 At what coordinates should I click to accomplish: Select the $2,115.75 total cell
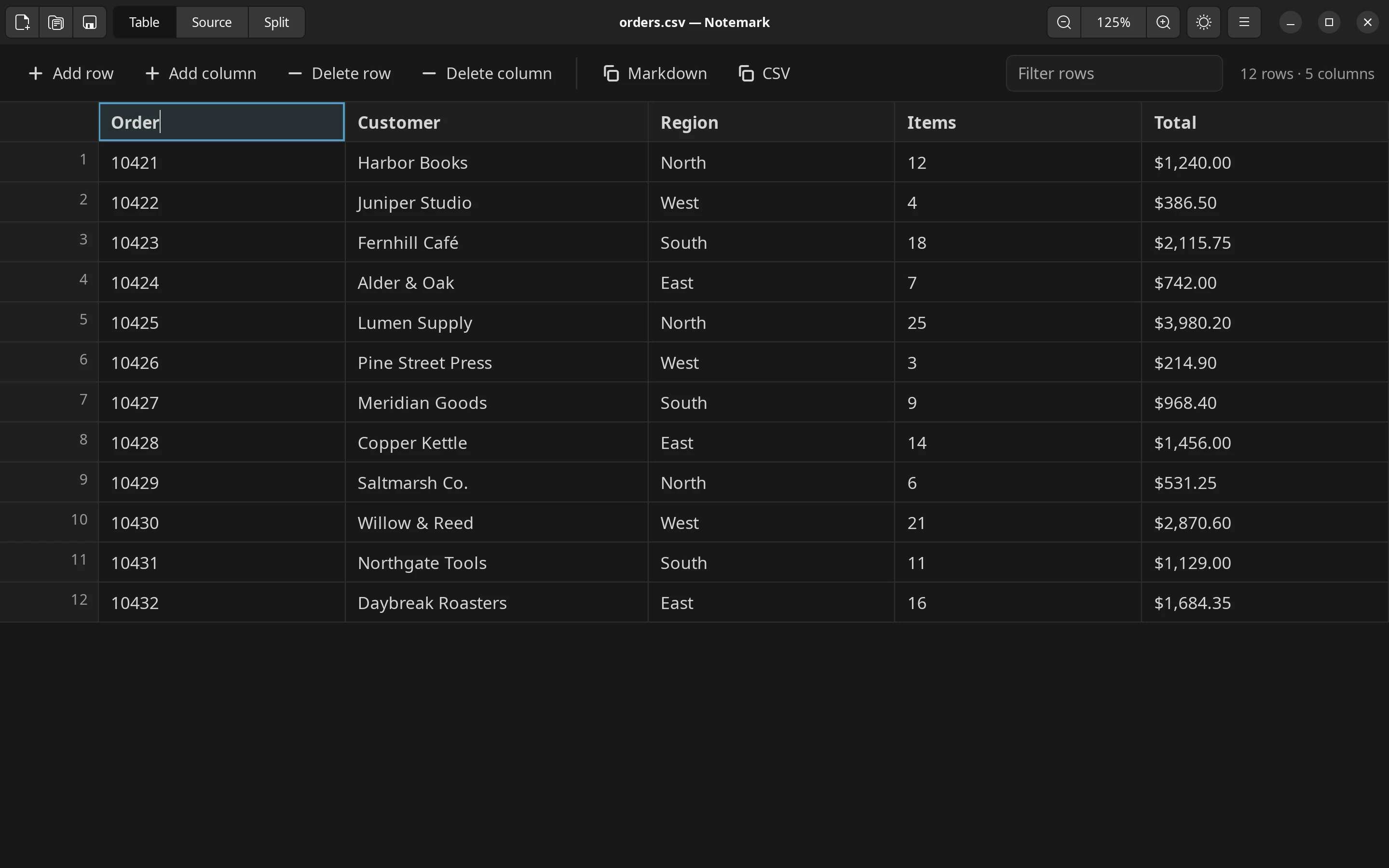click(x=1265, y=243)
